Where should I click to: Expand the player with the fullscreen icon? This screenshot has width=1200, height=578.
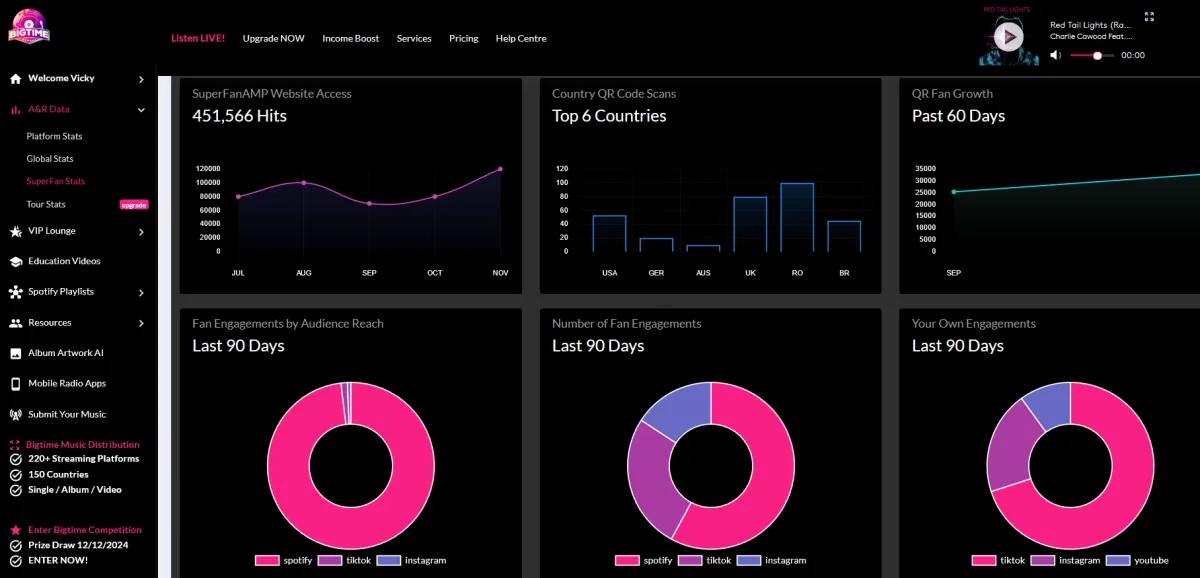(x=1149, y=16)
